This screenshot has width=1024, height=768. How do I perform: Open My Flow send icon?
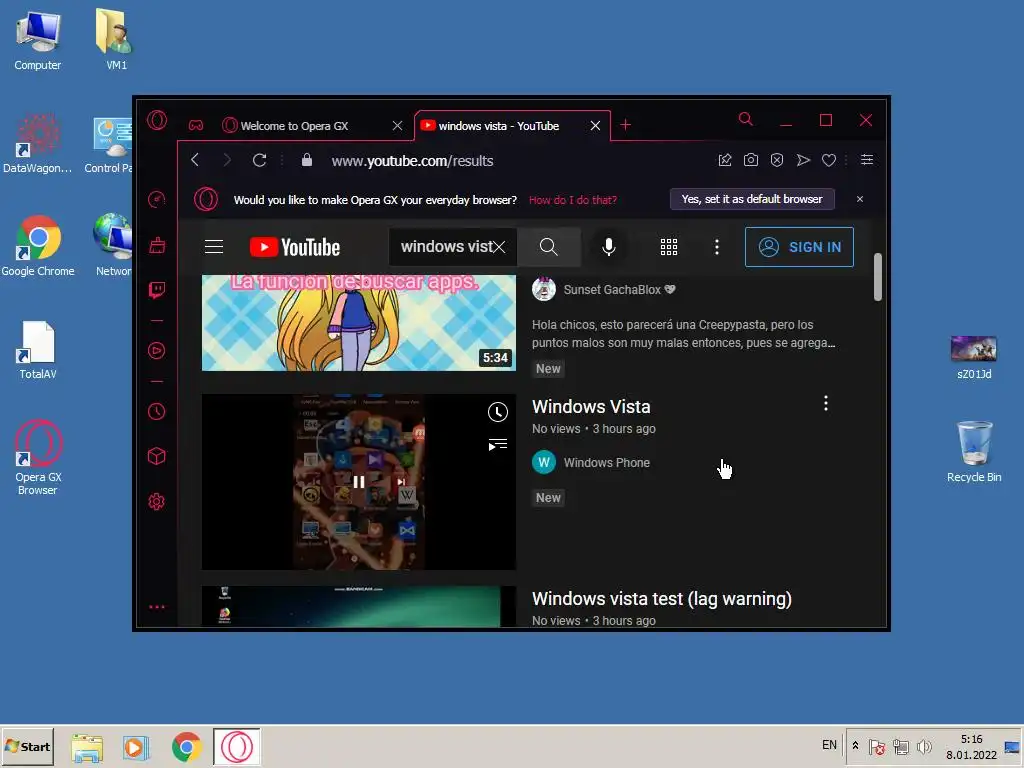point(803,160)
